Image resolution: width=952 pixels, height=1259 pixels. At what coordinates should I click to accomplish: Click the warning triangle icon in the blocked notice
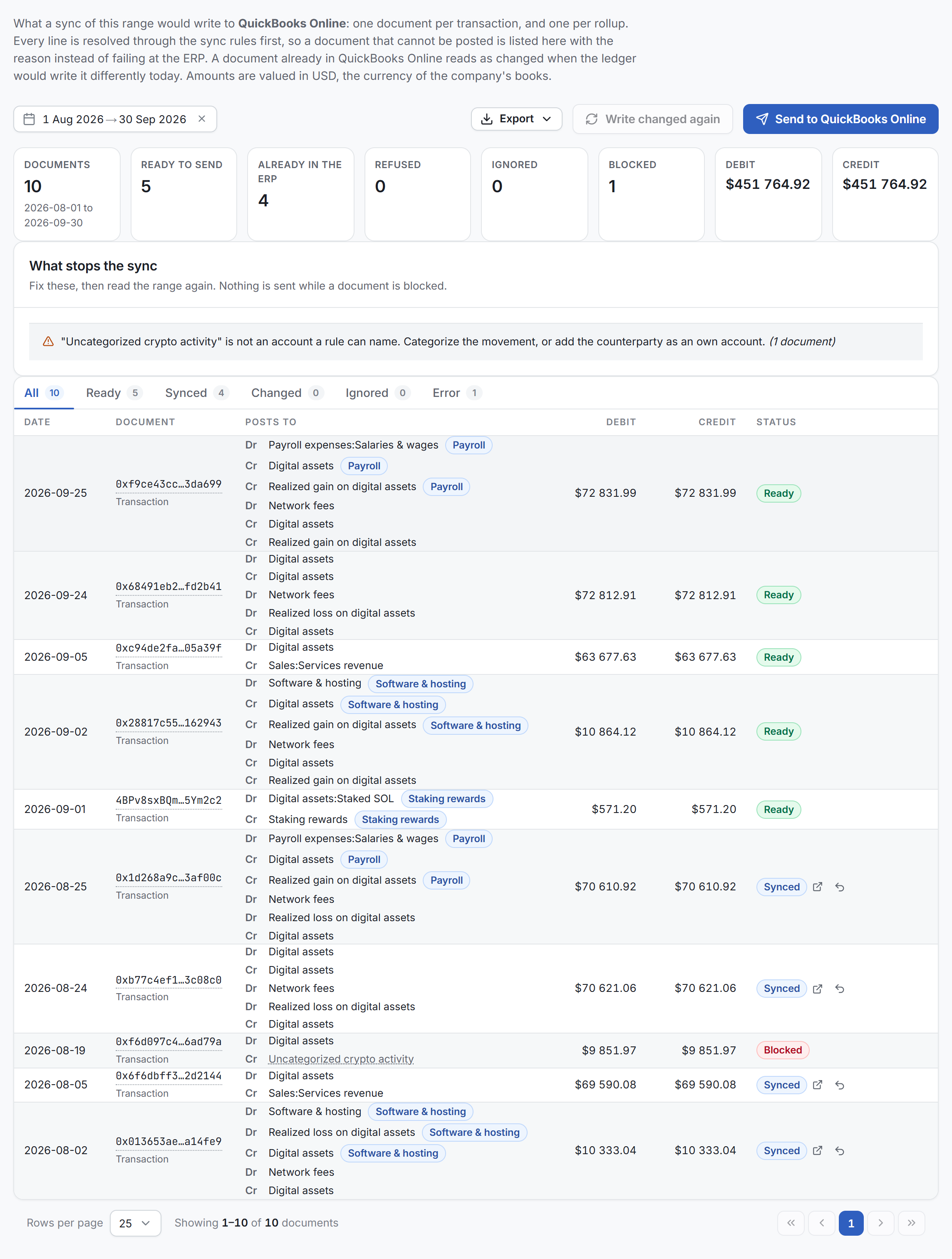(x=48, y=342)
